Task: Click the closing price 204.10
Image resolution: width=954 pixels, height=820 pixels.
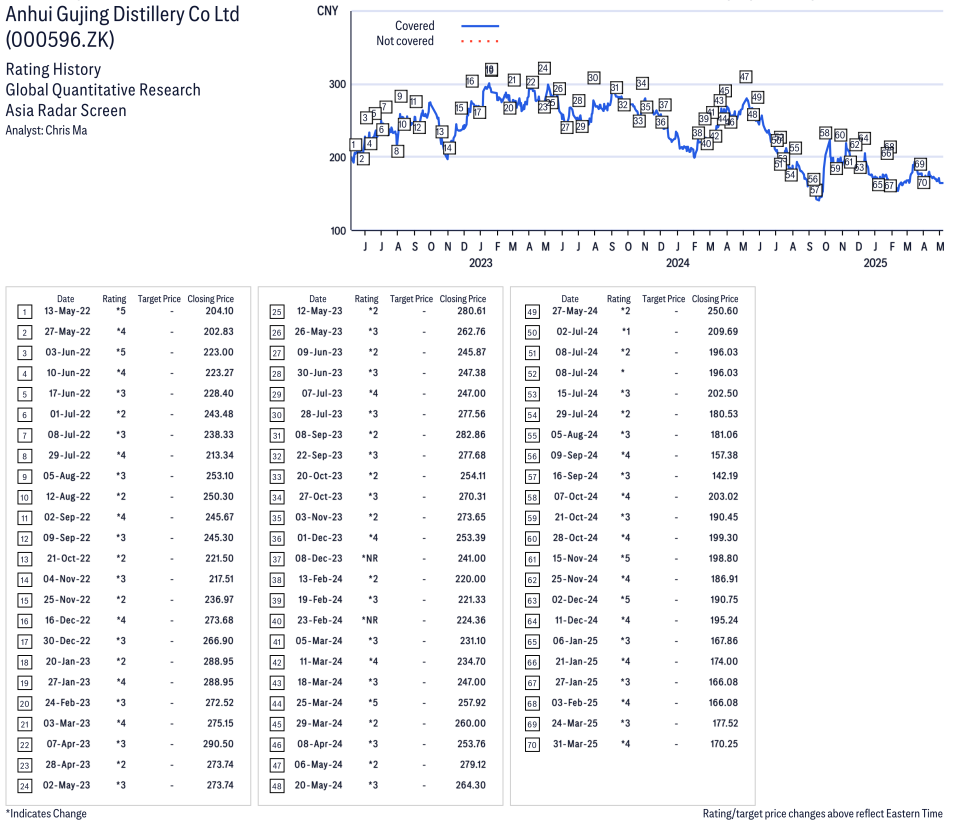Action: coord(220,311)
